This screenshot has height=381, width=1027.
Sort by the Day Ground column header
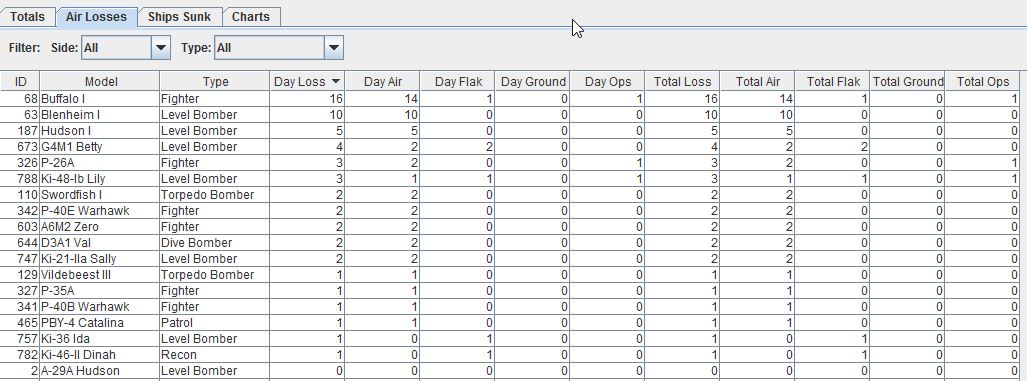coord(532,82)
